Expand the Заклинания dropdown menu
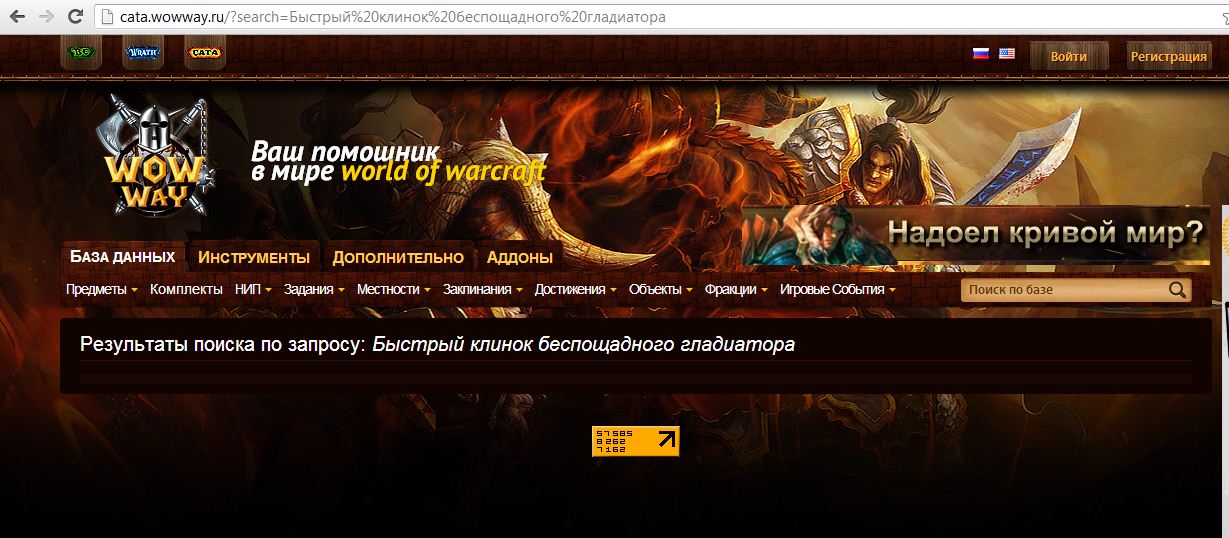Viewport: 1229px width, 538px height. coord(484,289)
